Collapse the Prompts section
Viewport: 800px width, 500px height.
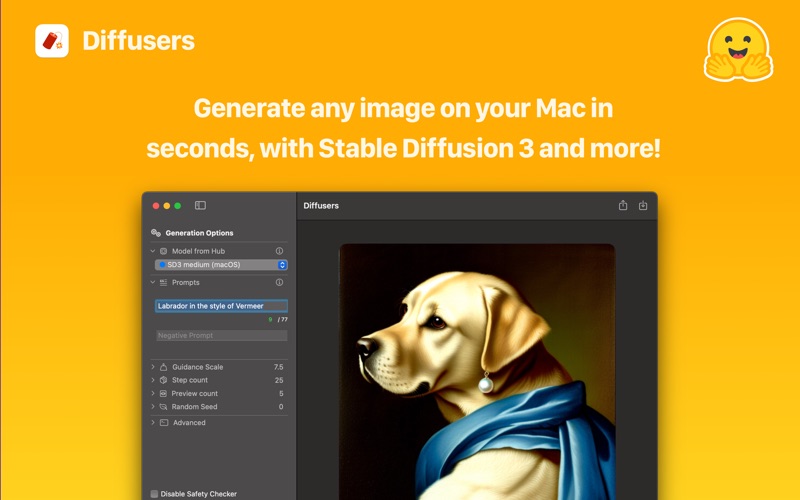point(153,282)
